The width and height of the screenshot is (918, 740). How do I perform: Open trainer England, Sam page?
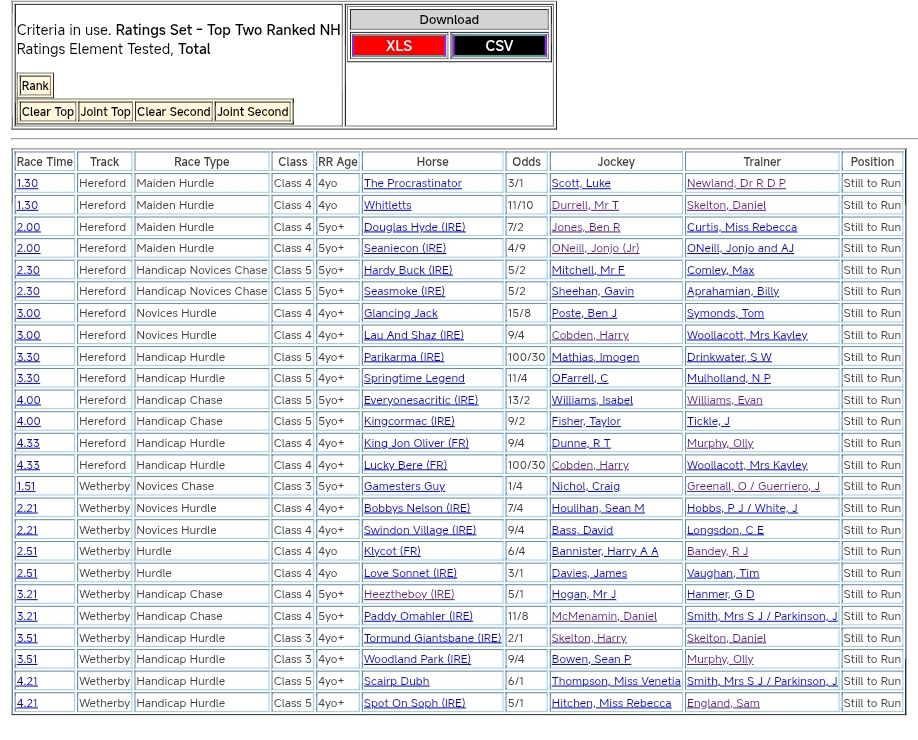[722, 704]
